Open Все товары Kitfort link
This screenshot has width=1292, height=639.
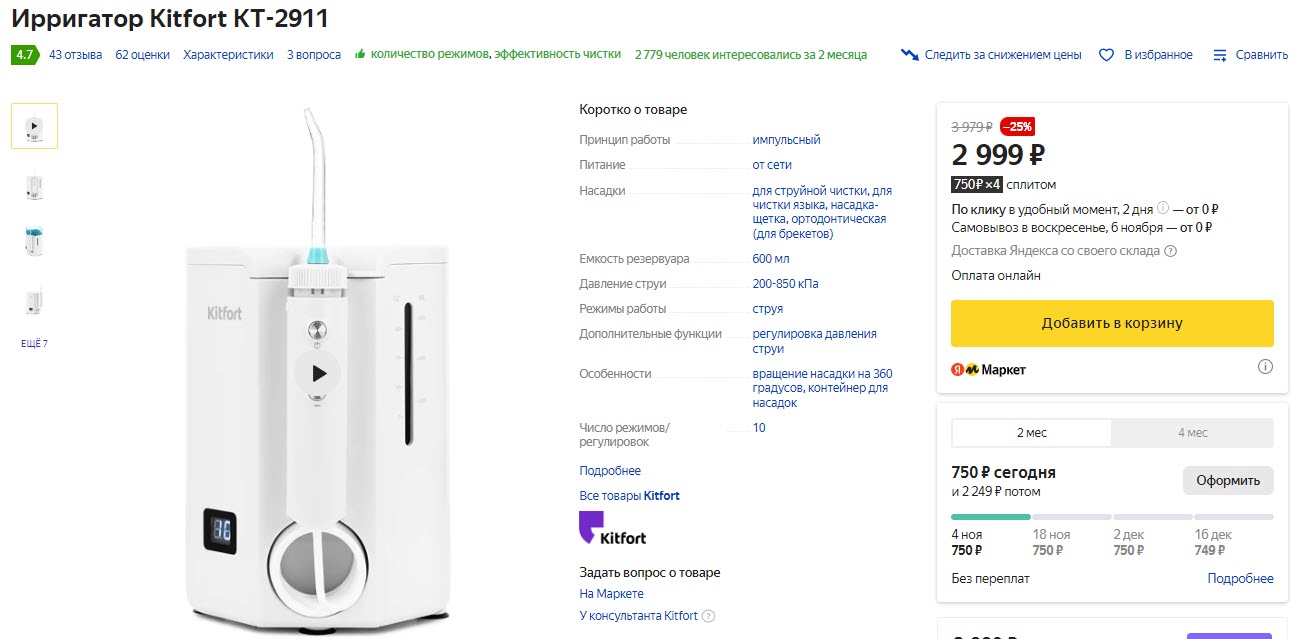629,496
